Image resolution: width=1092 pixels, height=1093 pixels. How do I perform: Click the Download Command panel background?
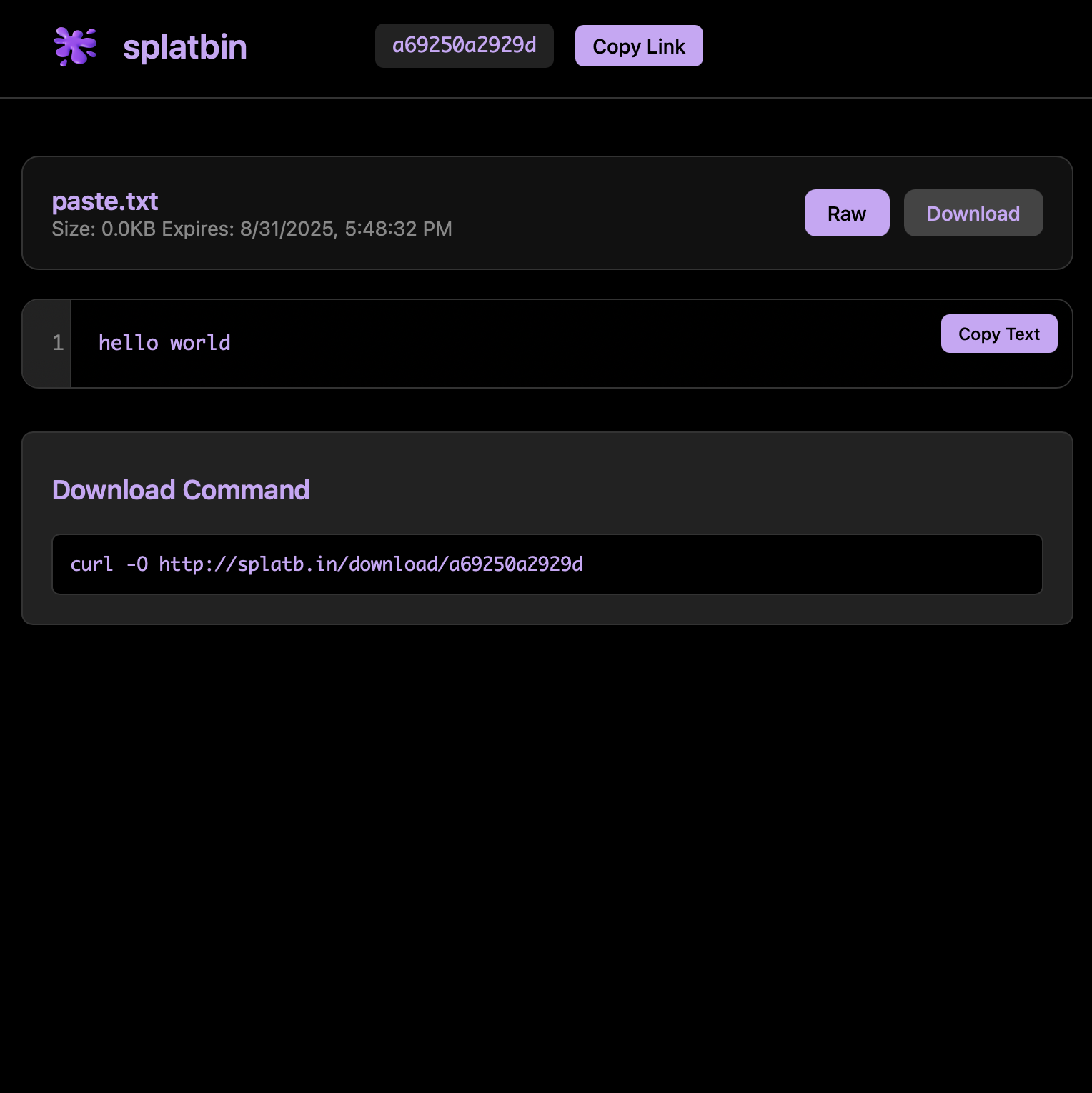[547, 527]
